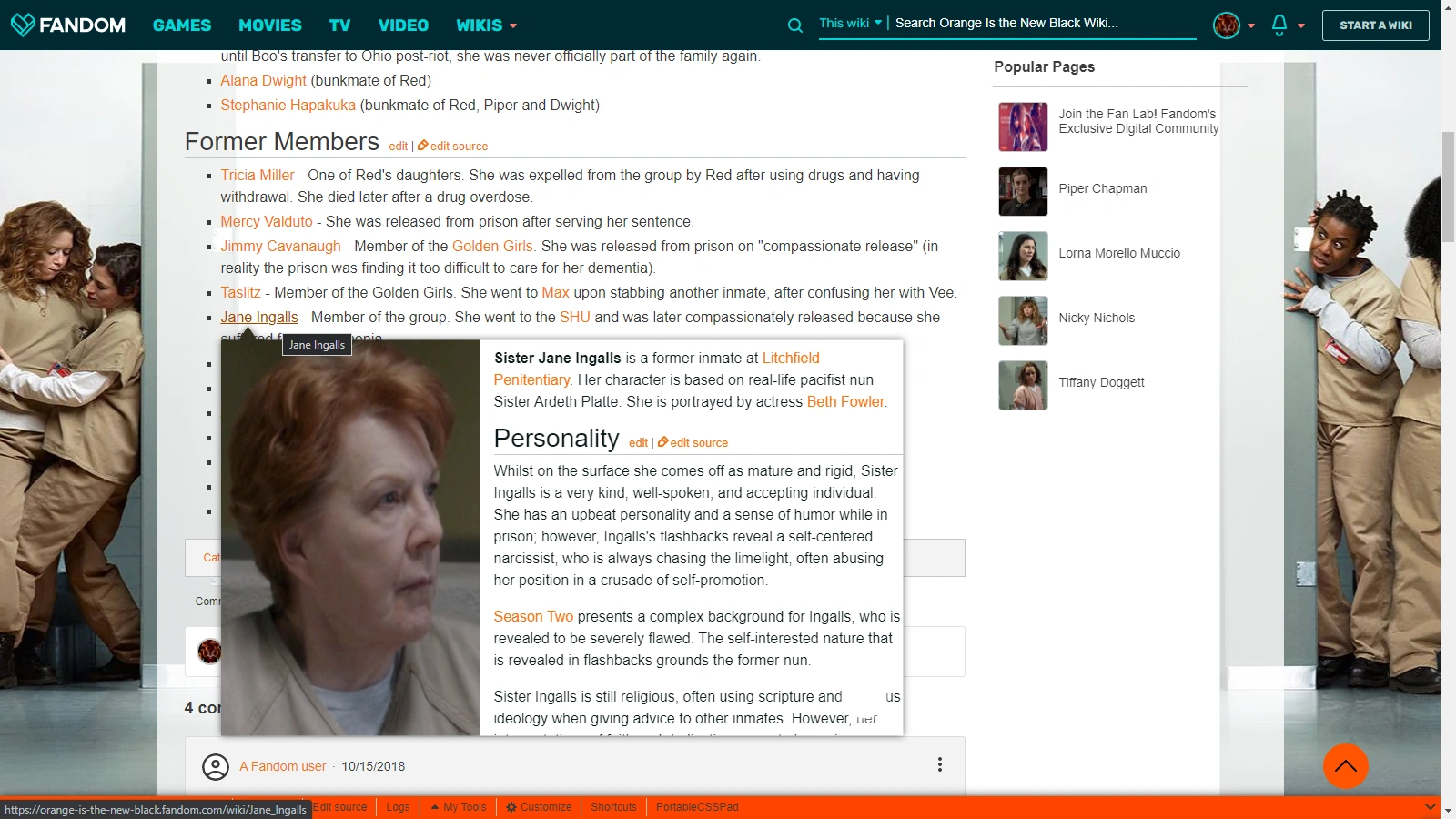Expand notifications dropdown arrow
Image resolution: width=1456 pixels, height=819 pixels.
pos(1301,25)
